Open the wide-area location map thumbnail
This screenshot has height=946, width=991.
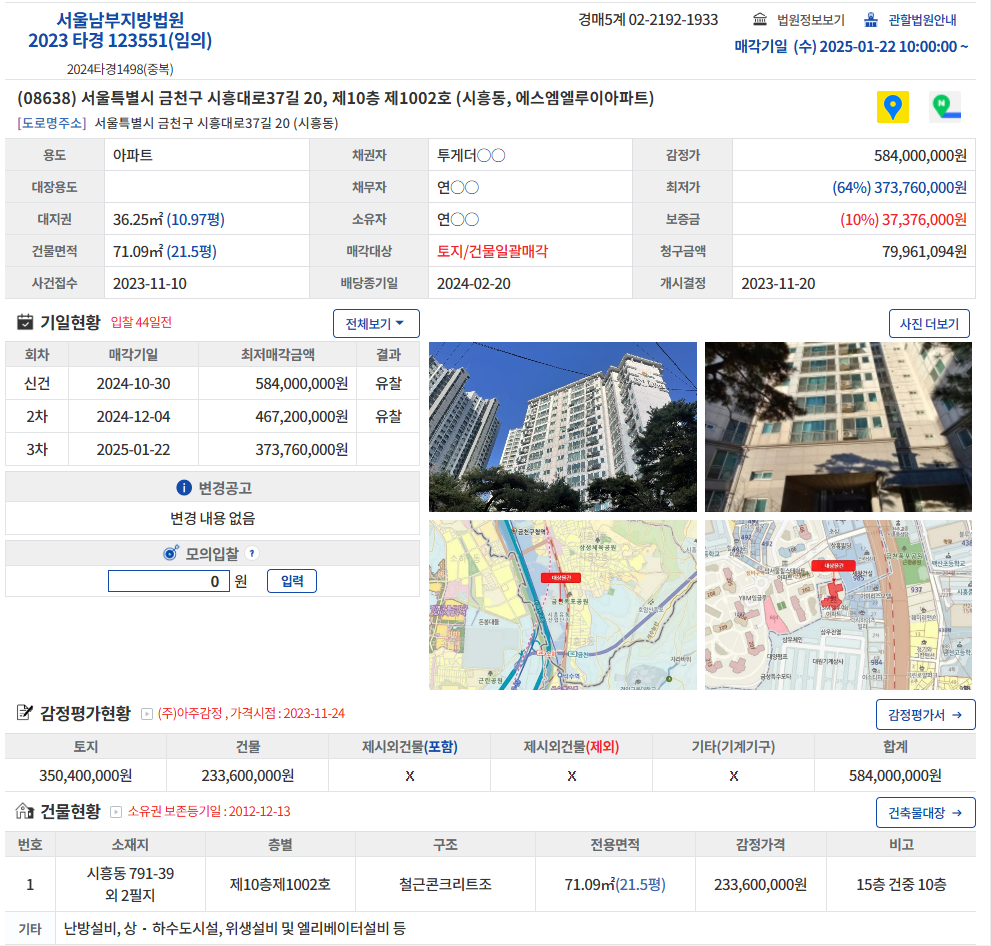coord(562,604)
